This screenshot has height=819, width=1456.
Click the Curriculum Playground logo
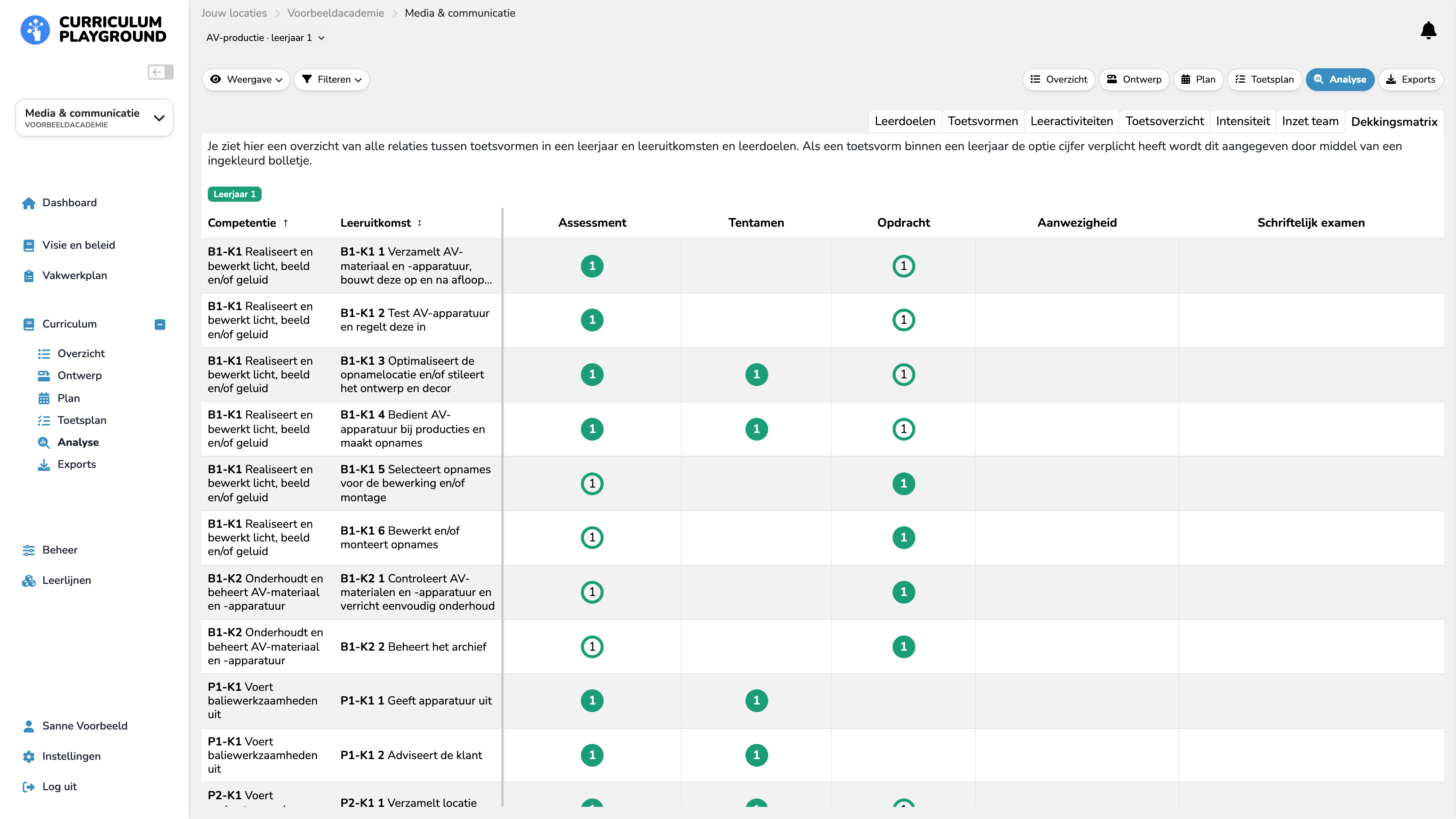pyautogui.click(x=94, y=30)
